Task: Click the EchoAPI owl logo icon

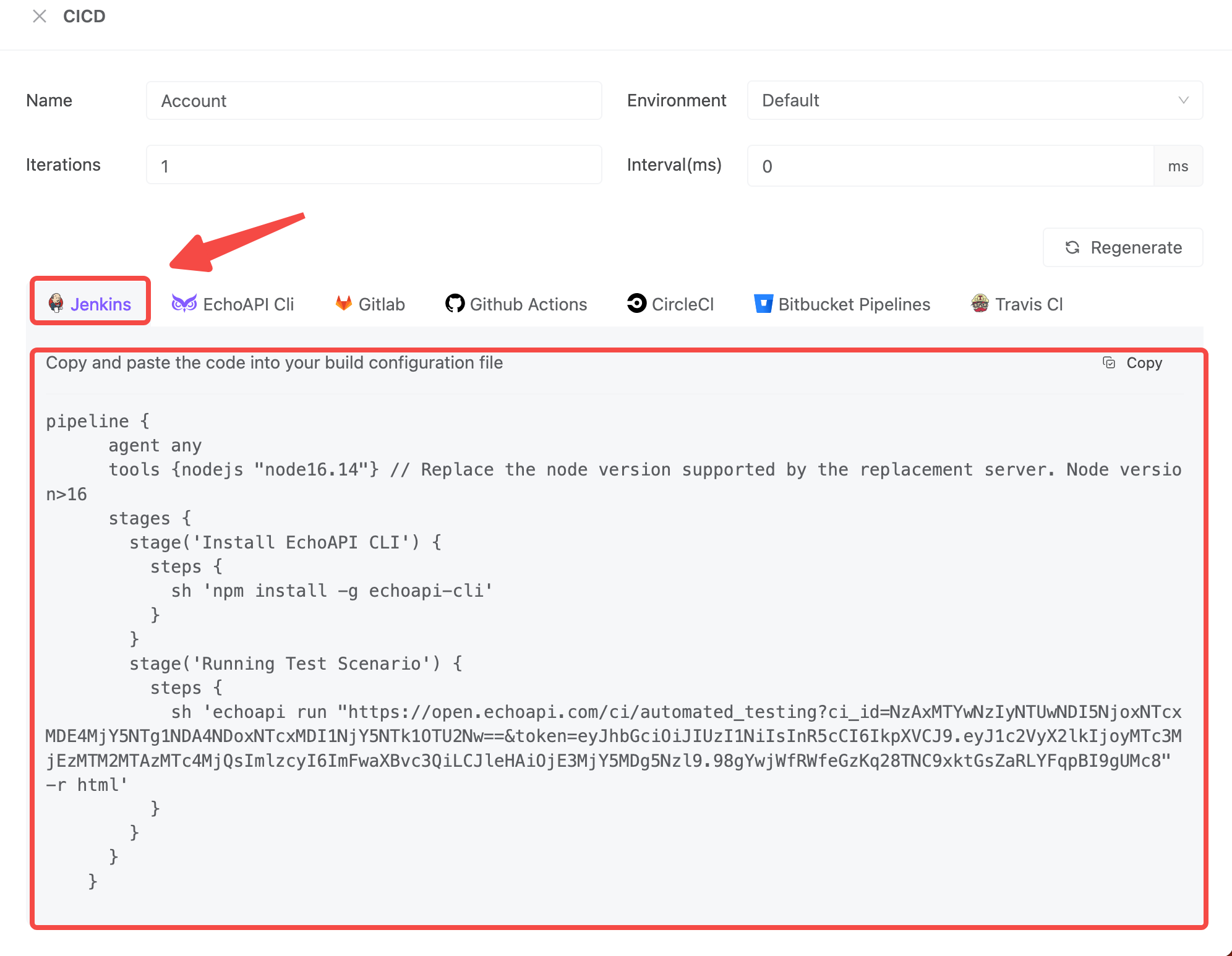Action: [x=184, y=303]
